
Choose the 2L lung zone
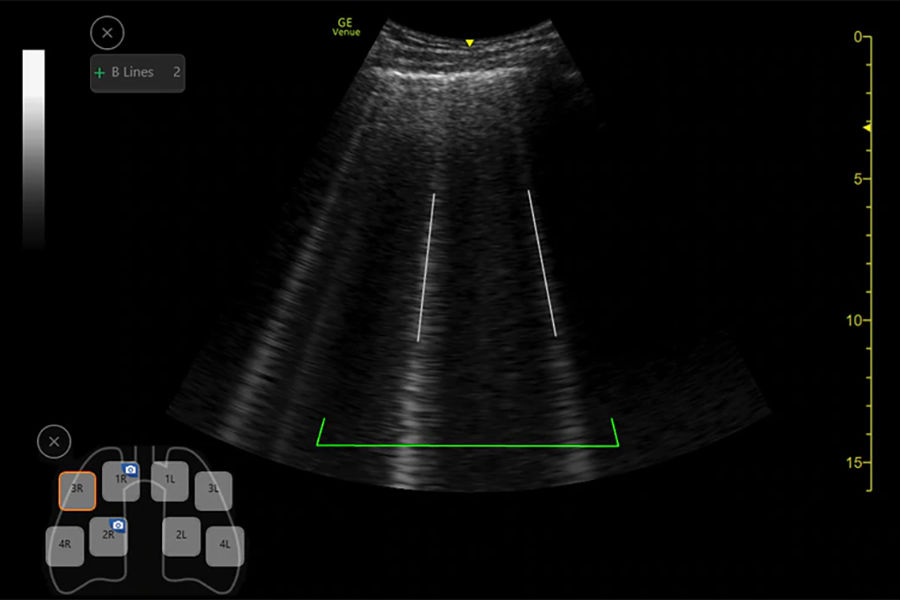click(182, 536)
